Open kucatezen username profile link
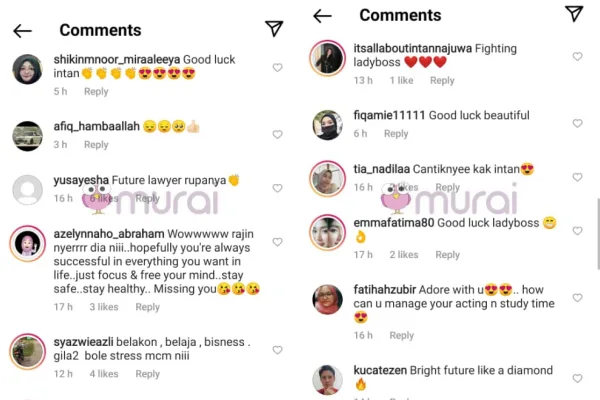 (380, 371)
